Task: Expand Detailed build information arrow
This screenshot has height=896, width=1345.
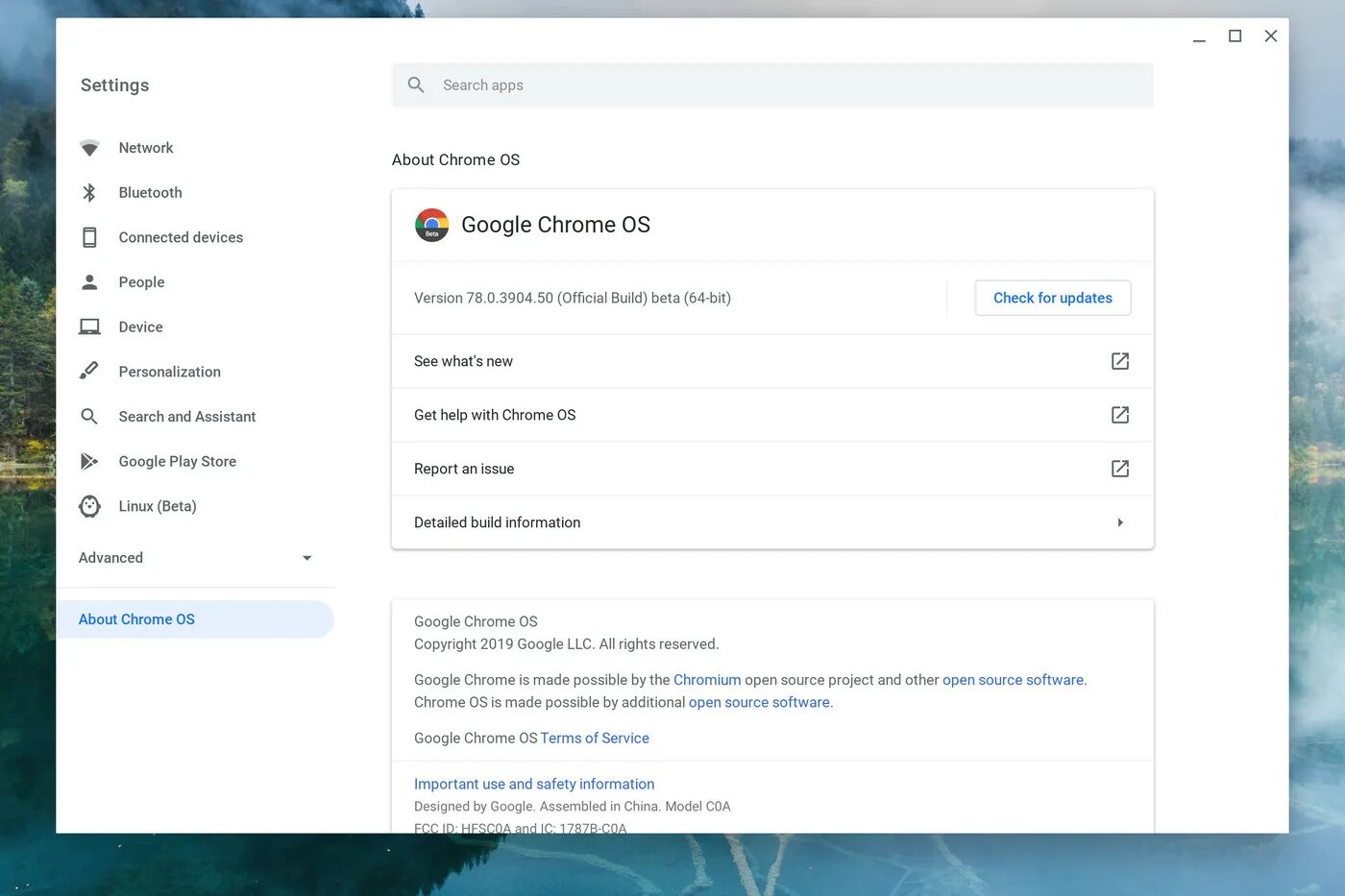Action: 1120,522
